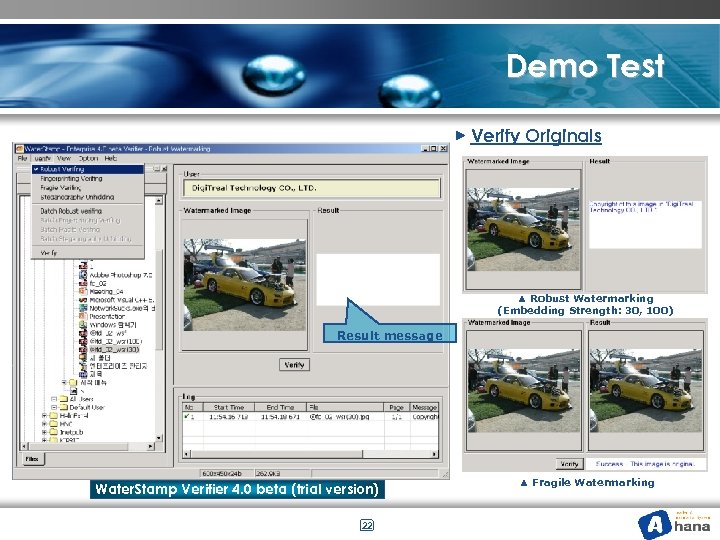Open the Option menu
Image resolution: width=720 pixels, height=540 pixels.
(x=88, y=158)
